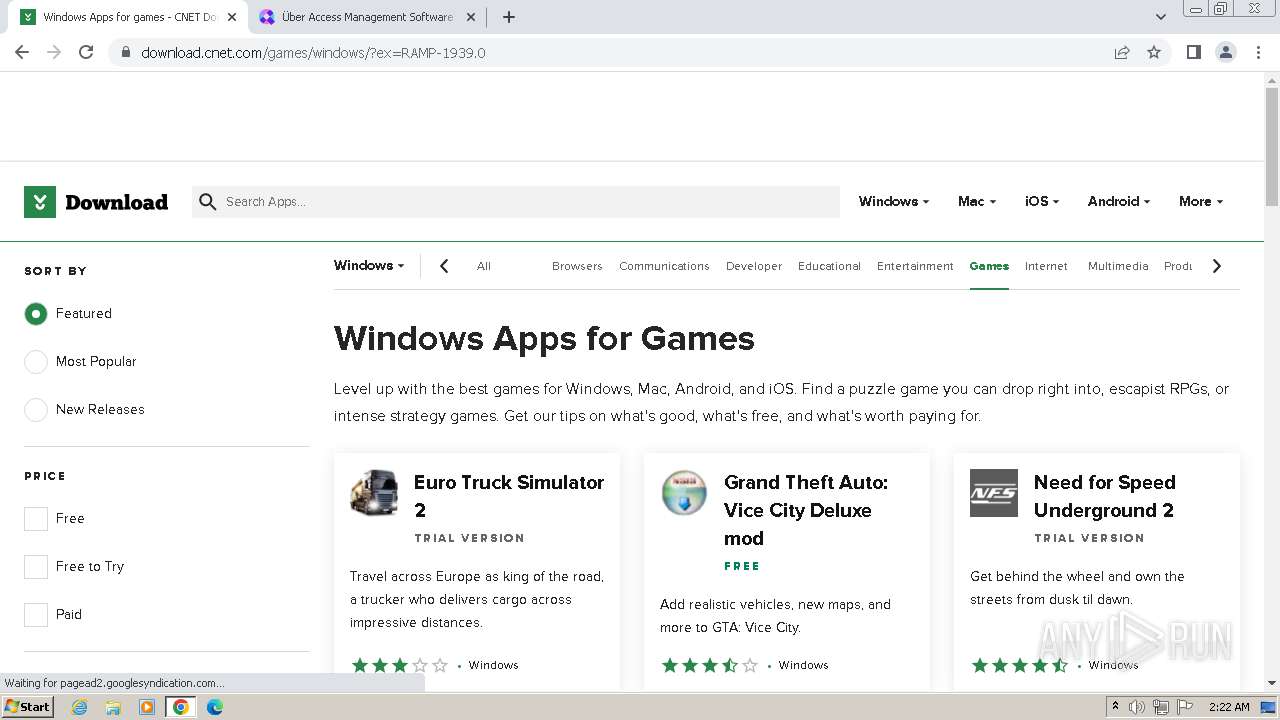Close the Über Access Management Software tab
1280x720 pixels.
pos(471,17)
